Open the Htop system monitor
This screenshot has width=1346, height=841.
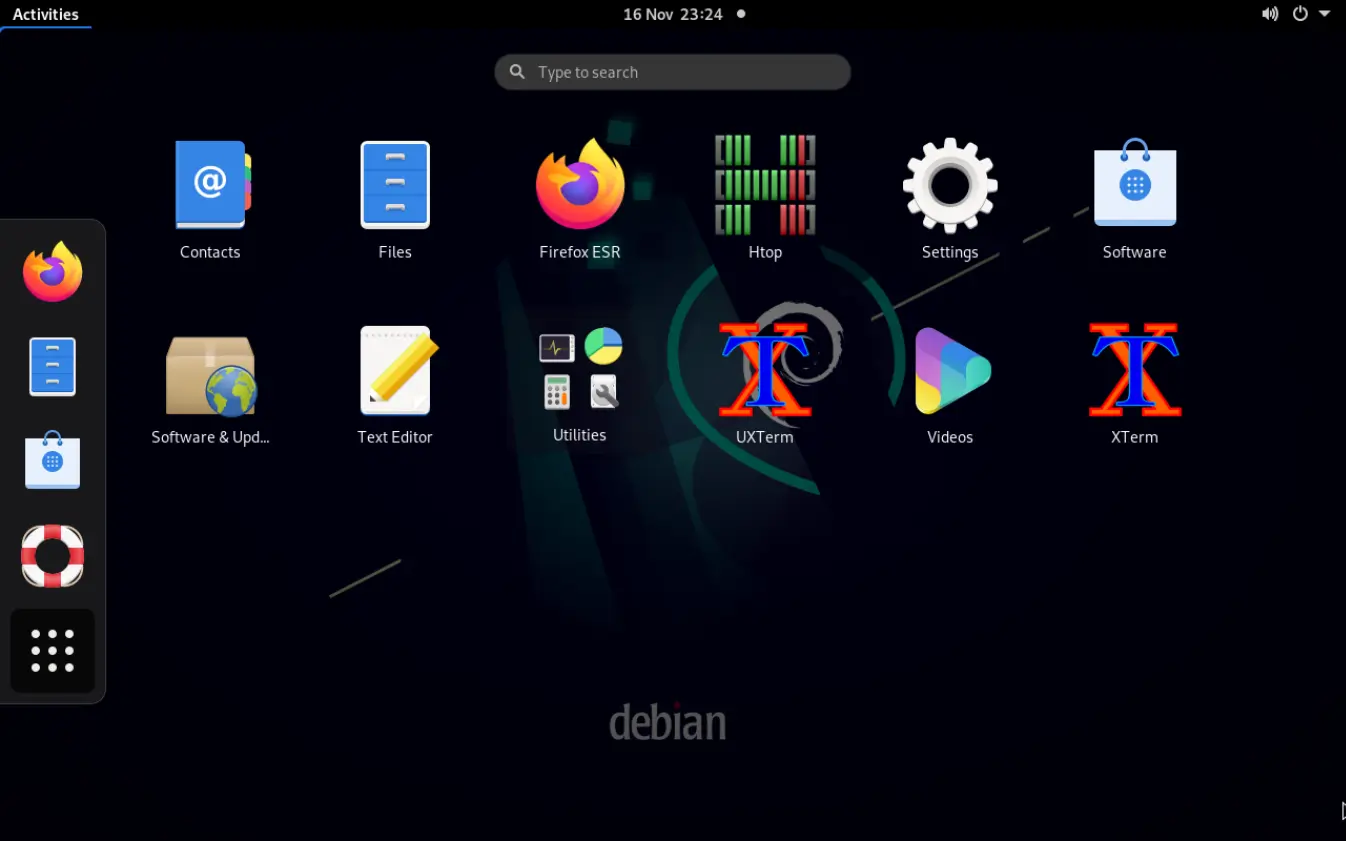765,185
